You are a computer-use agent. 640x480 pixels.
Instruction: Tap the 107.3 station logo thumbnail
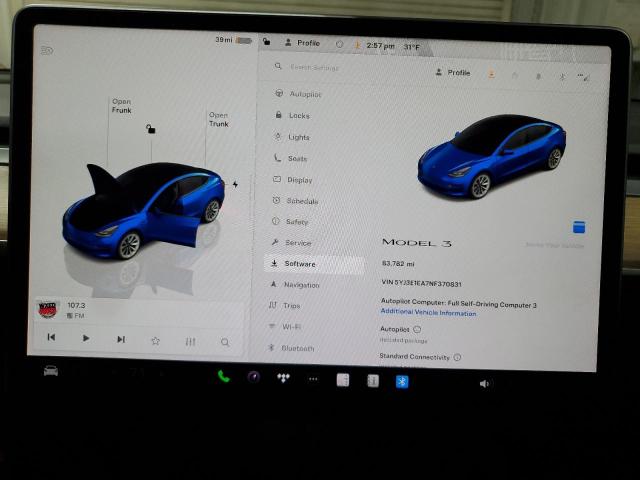point(48,309)
